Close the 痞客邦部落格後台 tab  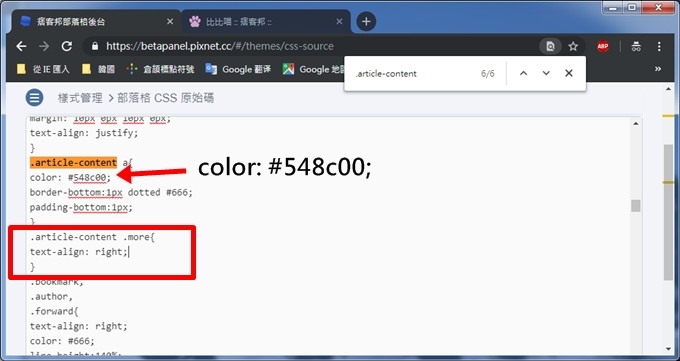pos(170,21)
